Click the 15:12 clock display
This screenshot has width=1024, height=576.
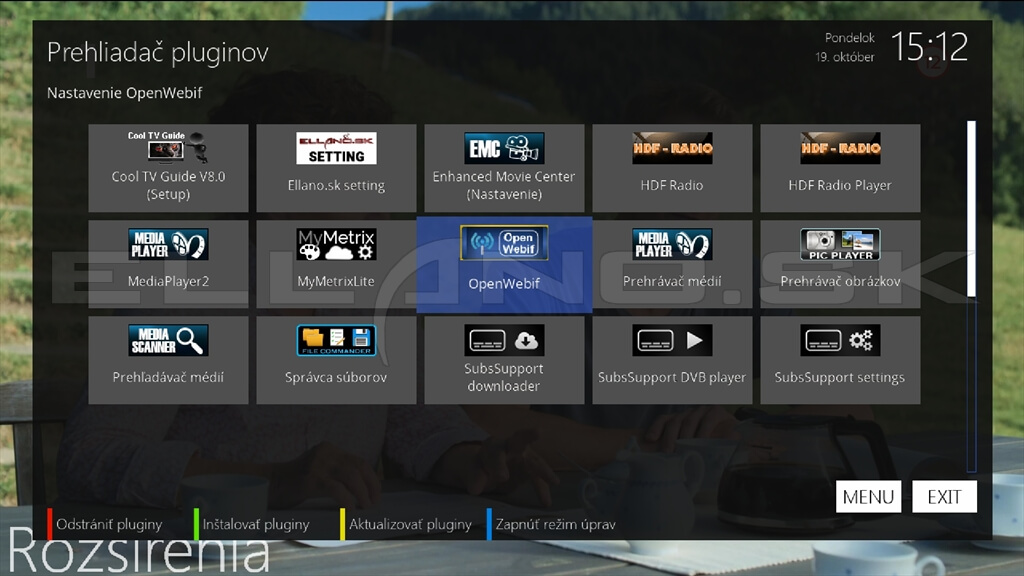(x=929, y=47)
